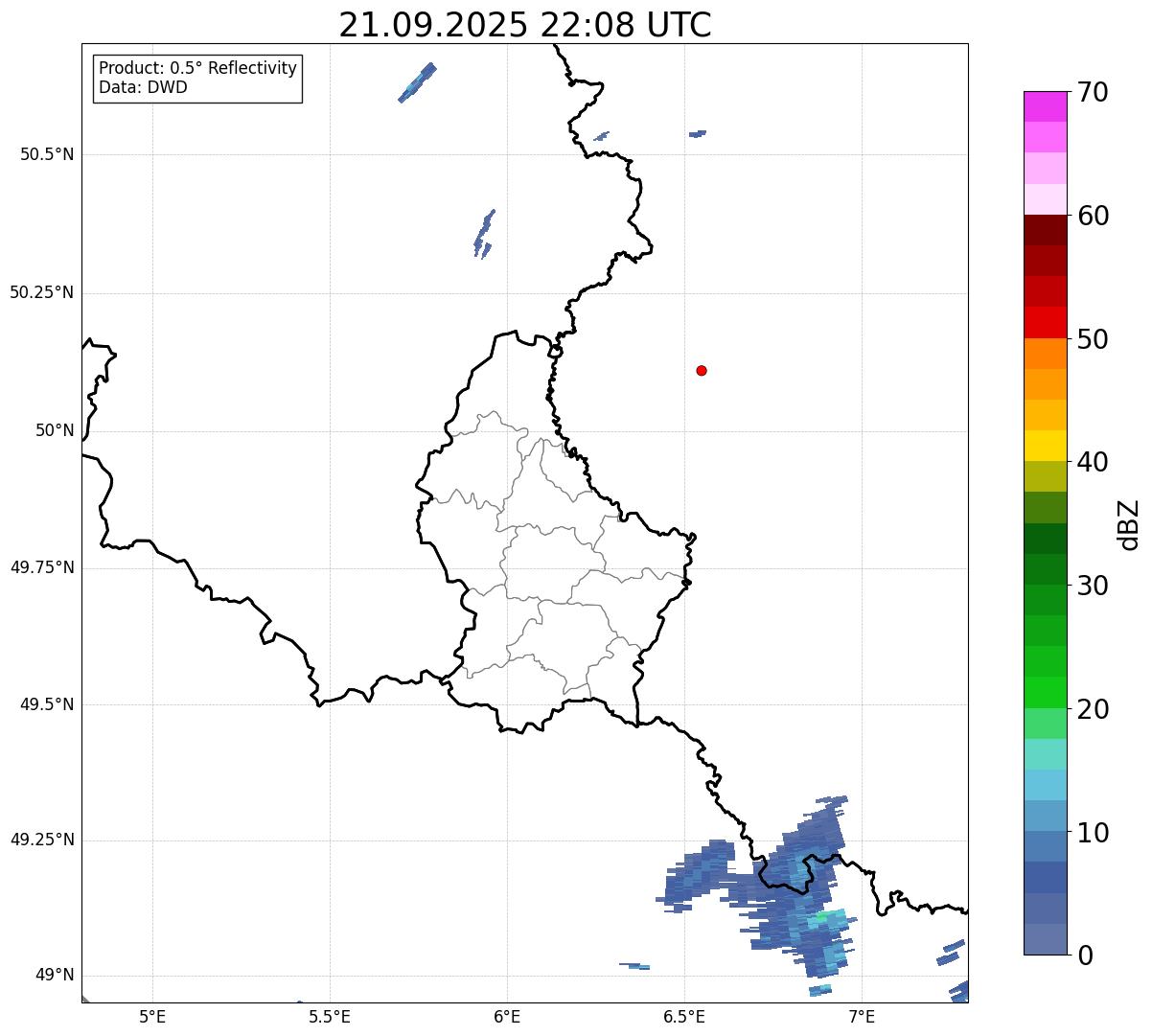Image resolution: width=1152 pixels, height=1036 pixels.
Task: Click the latitude label 50.25°N
Action: coord(42,292)
